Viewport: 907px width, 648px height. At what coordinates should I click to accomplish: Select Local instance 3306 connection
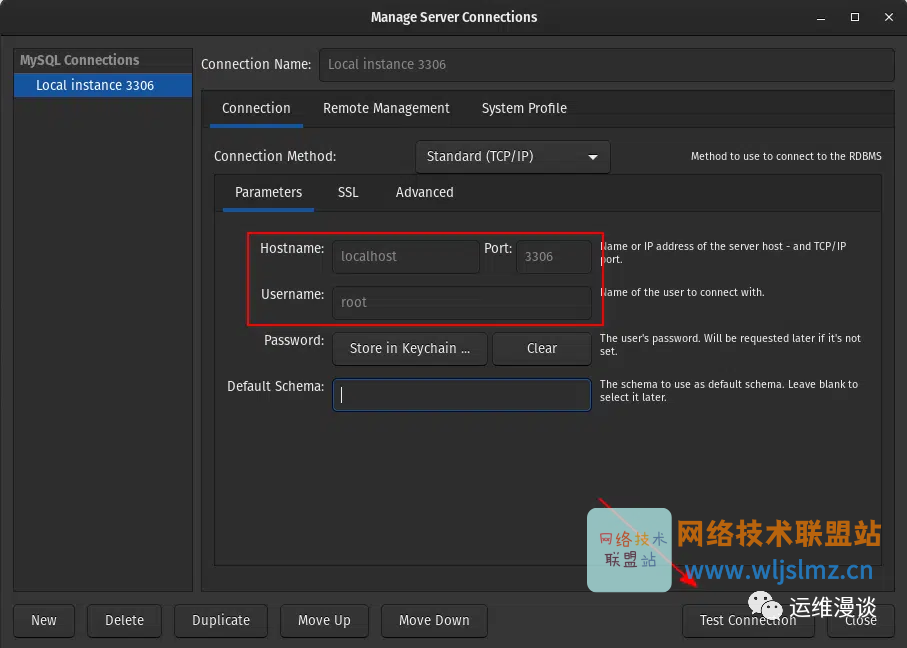pyautogui.click(x=103, y=85)
